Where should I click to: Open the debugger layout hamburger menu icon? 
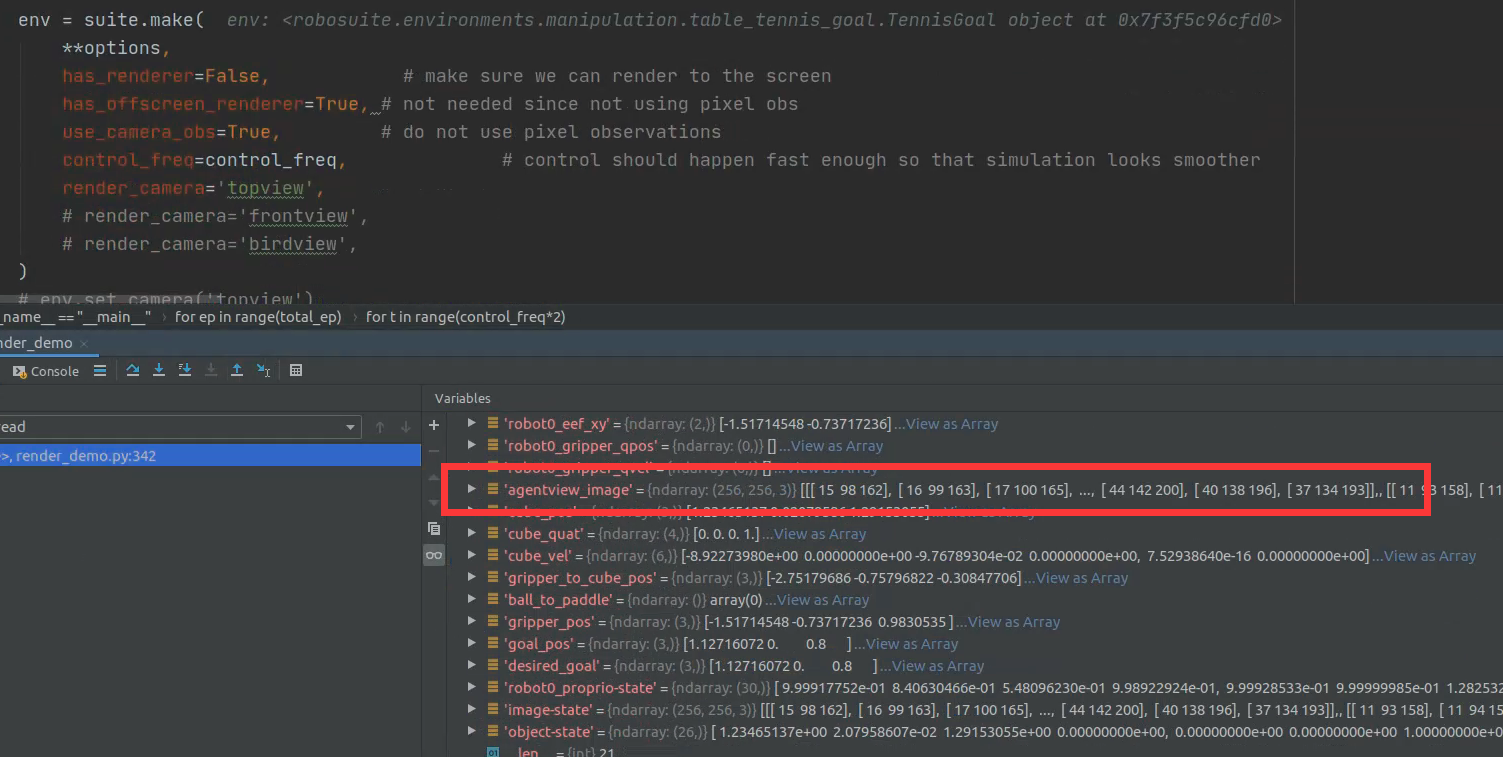pos(100,370)
